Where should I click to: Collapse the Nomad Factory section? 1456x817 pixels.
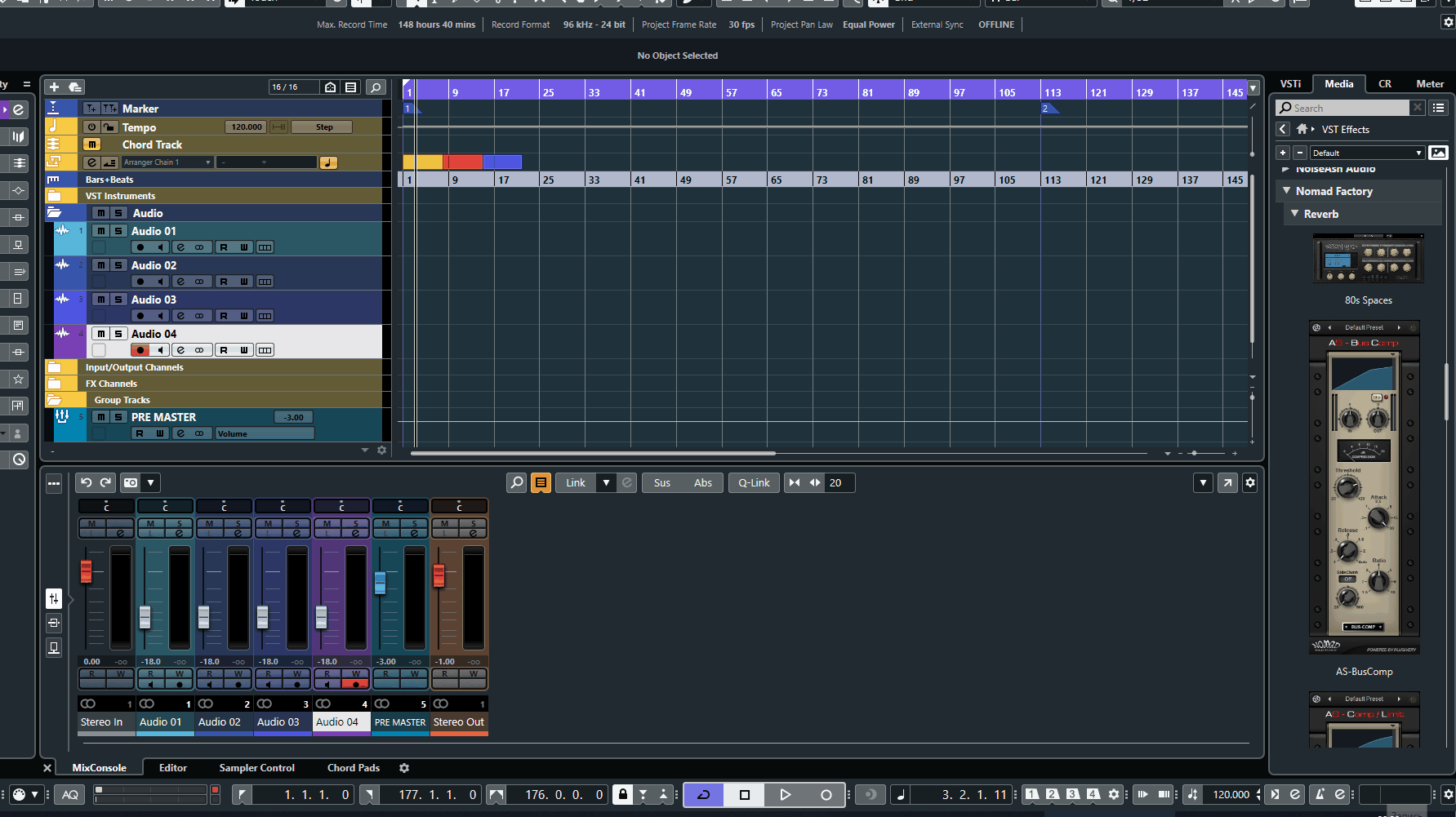(x=1287, y=191)
